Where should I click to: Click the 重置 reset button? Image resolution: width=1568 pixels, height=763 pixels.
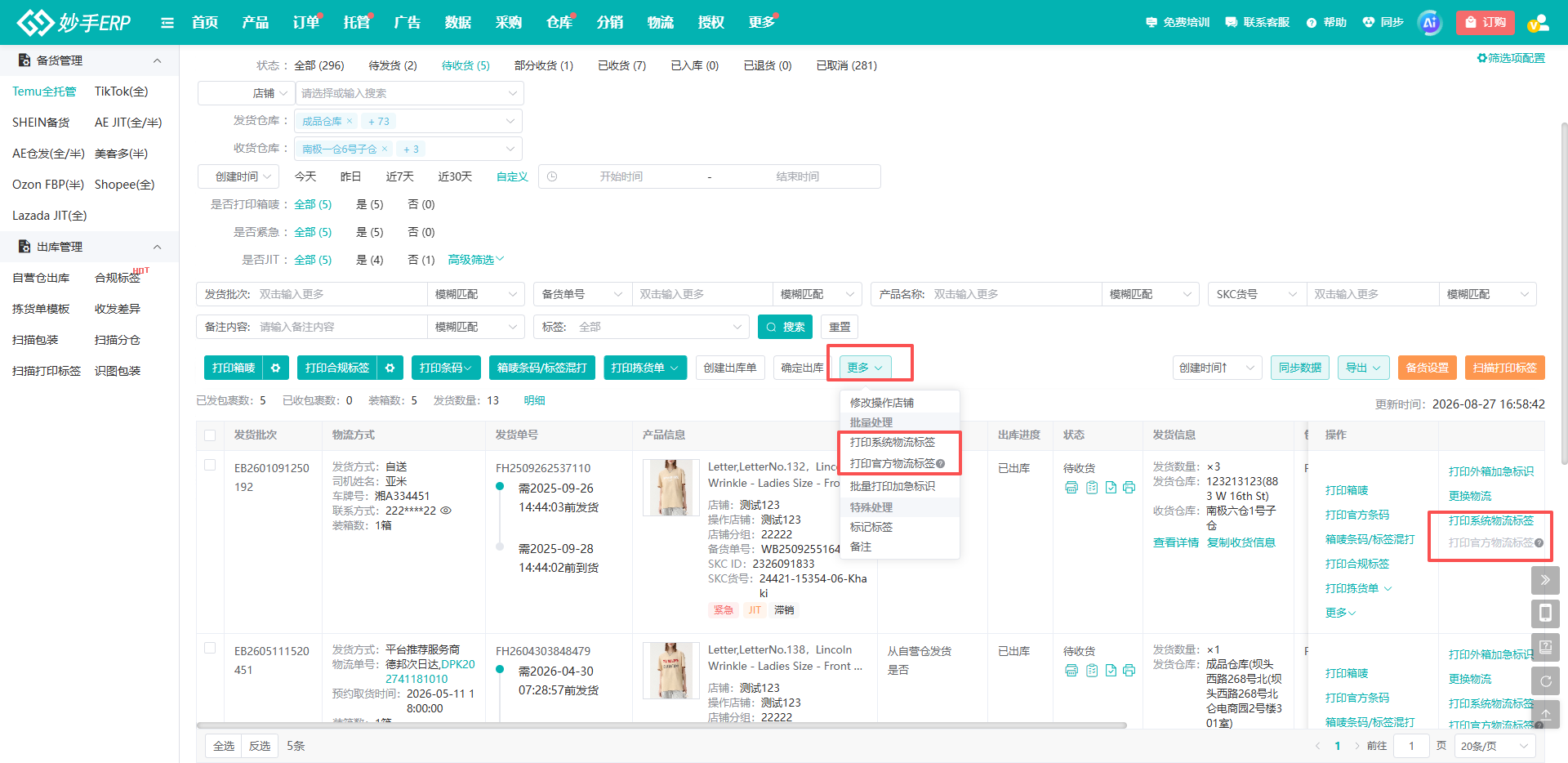click(x=840, y=327)
